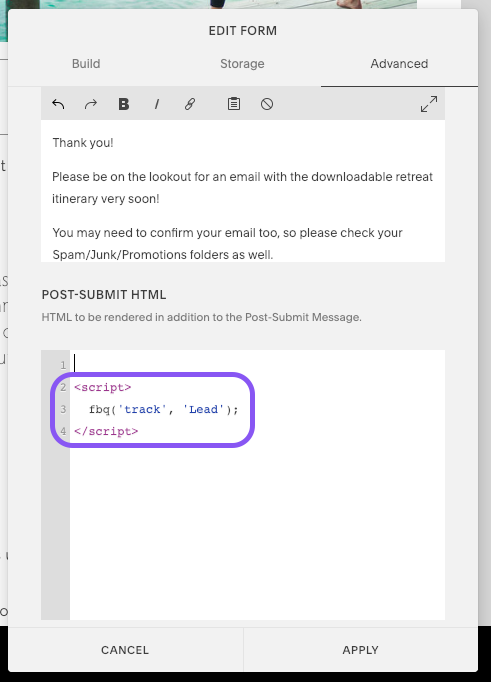
Task: Click in the 'You may need to confirm' paragraph
Action: [227, 244]
